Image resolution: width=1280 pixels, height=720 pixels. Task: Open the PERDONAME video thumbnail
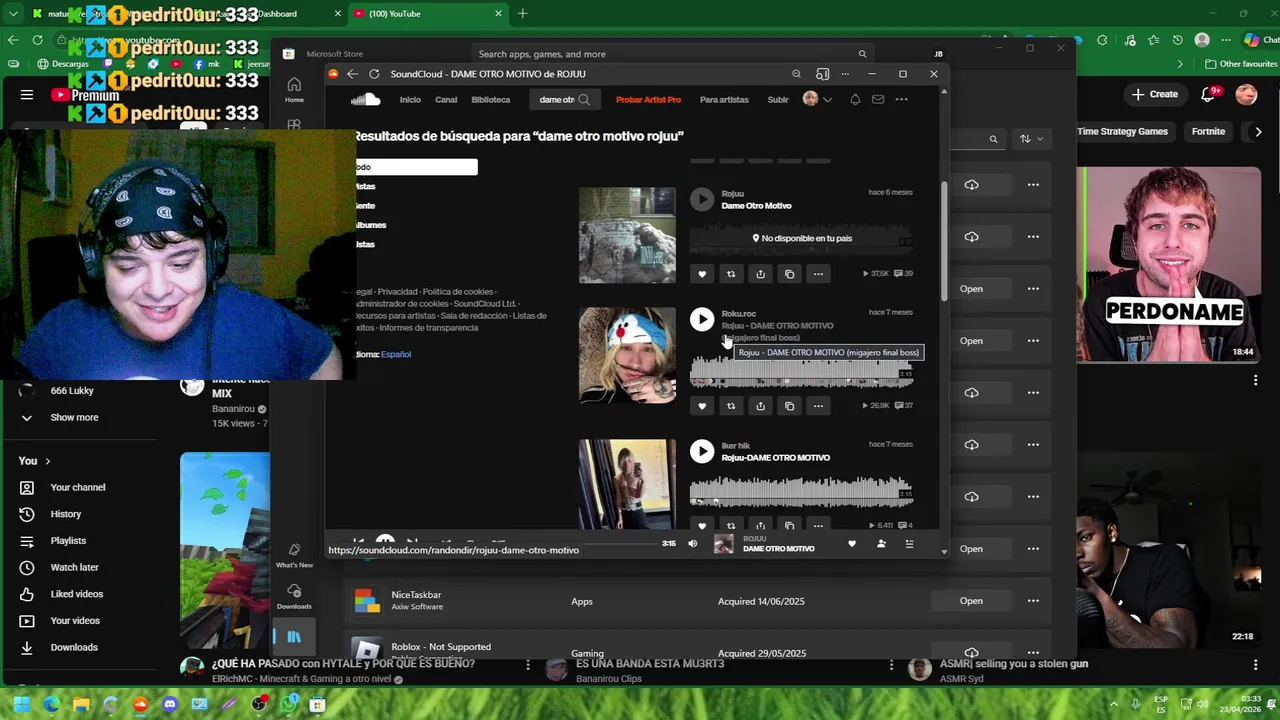click(1169, 264)
